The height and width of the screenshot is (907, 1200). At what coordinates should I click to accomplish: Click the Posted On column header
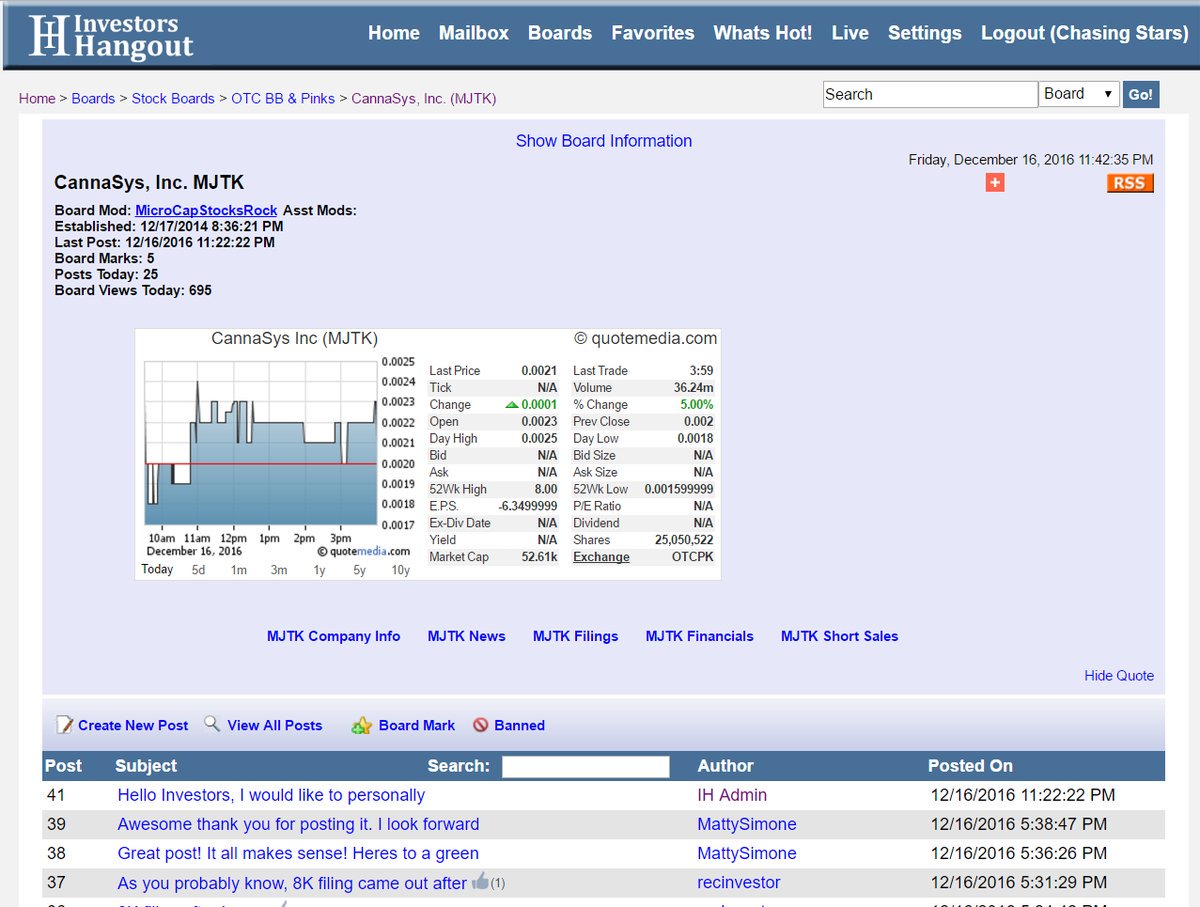tap(970, 766)
